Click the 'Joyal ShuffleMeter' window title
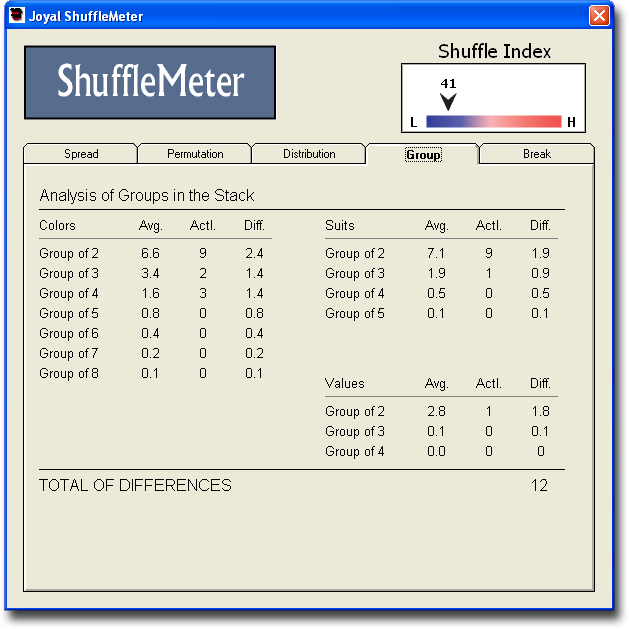629x629 pixels. [x=86, y=16]
